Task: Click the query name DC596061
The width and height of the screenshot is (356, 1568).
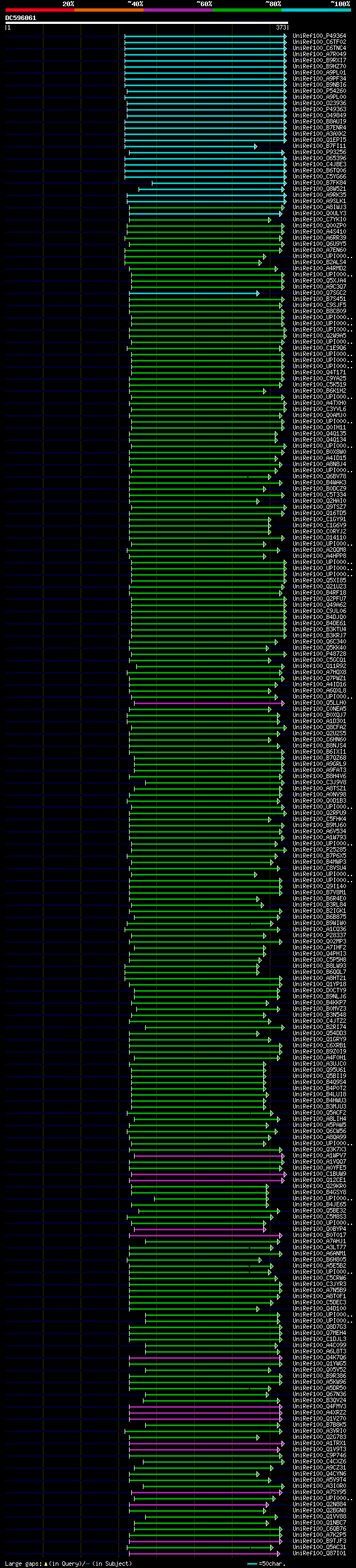Action: click(x=21, y=18)
